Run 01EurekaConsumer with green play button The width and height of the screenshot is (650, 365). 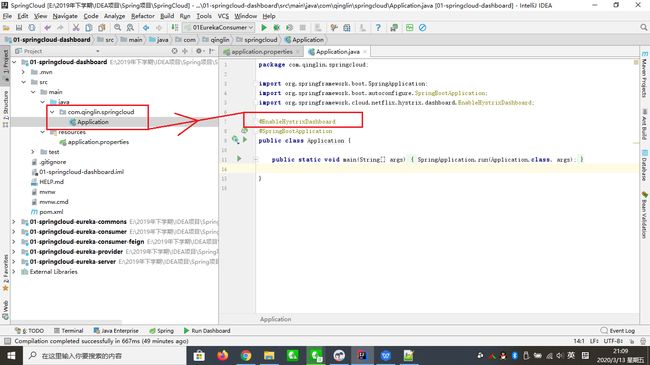[264, 28]
